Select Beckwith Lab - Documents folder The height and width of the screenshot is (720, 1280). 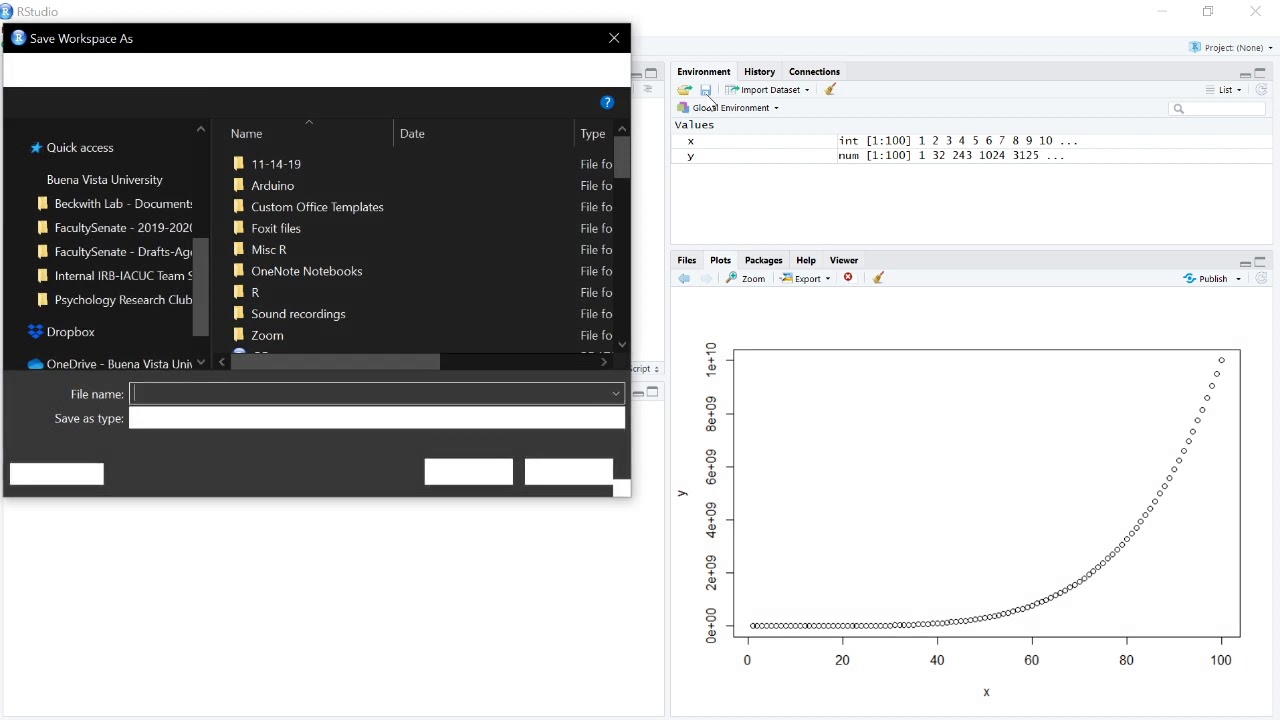[x=123, y=204]
